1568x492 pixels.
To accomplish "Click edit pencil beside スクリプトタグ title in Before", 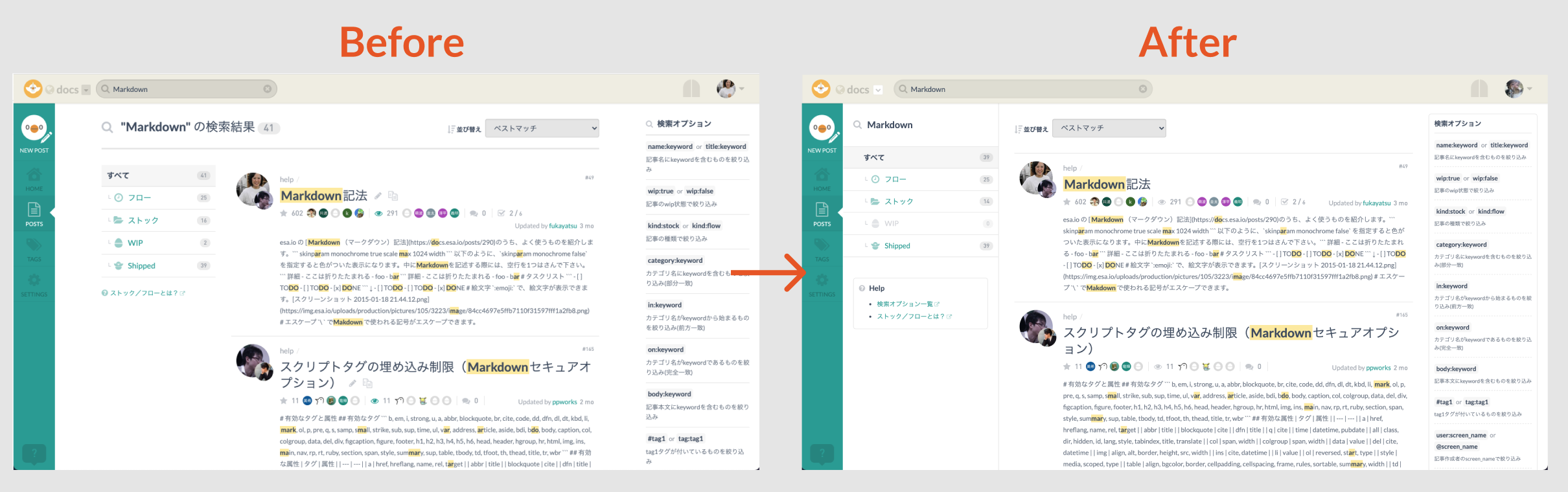I will tap(352, 383).
